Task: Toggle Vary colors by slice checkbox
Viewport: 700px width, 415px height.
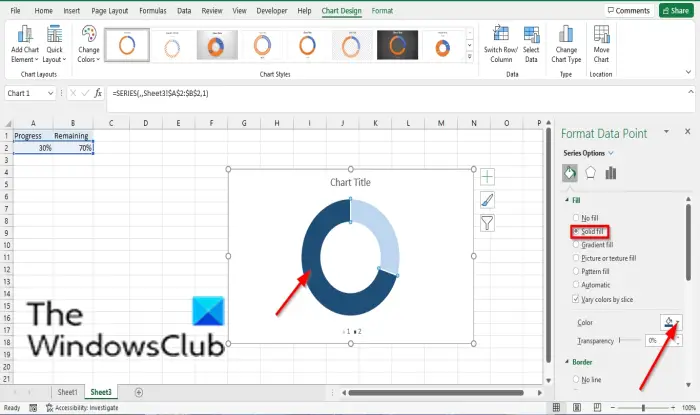Action: coord(576,299)
